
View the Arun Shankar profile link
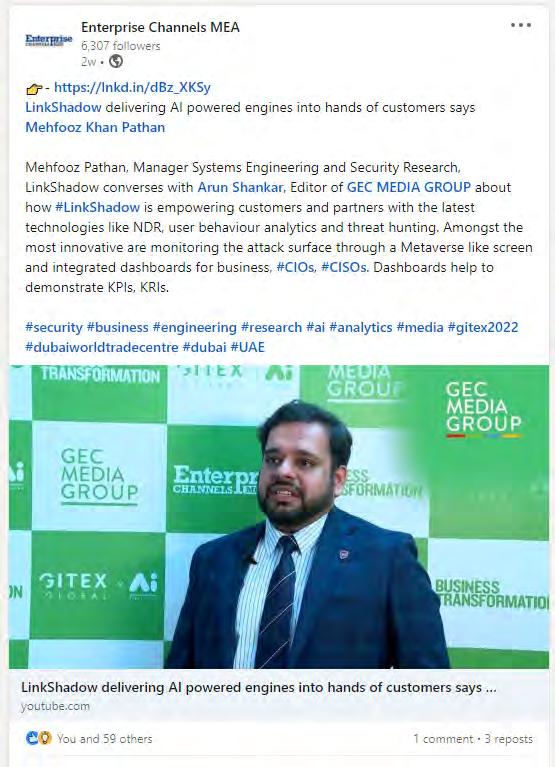(x=240, y=187)
